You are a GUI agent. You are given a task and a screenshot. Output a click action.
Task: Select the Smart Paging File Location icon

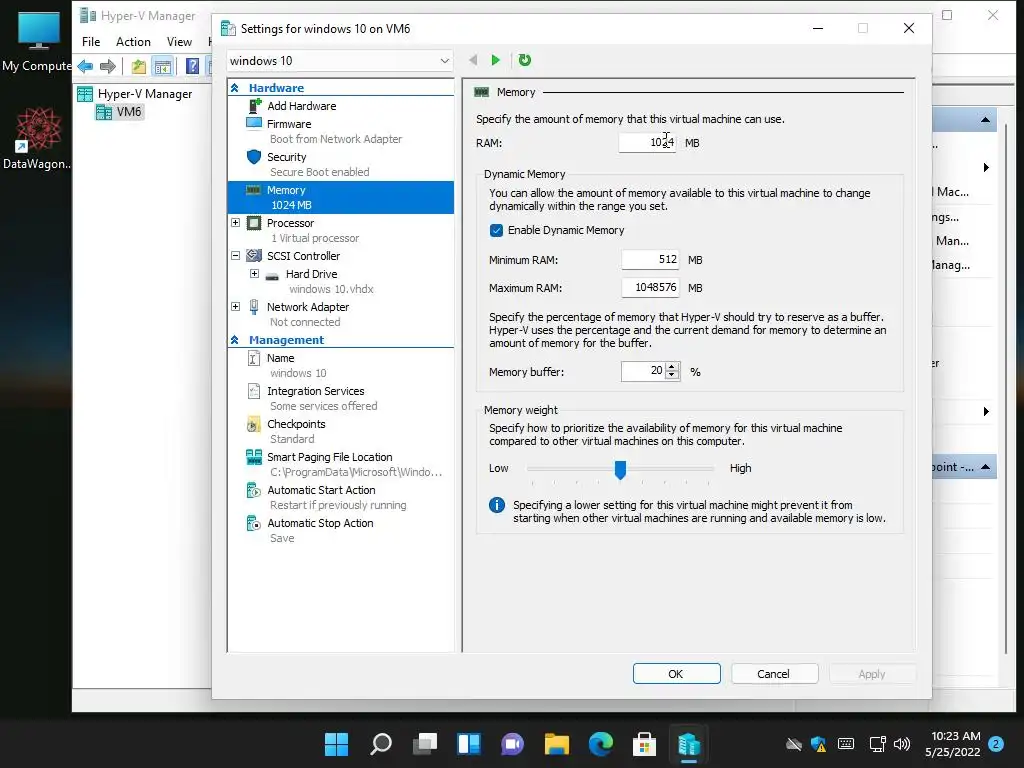click(x=254, y=457)
